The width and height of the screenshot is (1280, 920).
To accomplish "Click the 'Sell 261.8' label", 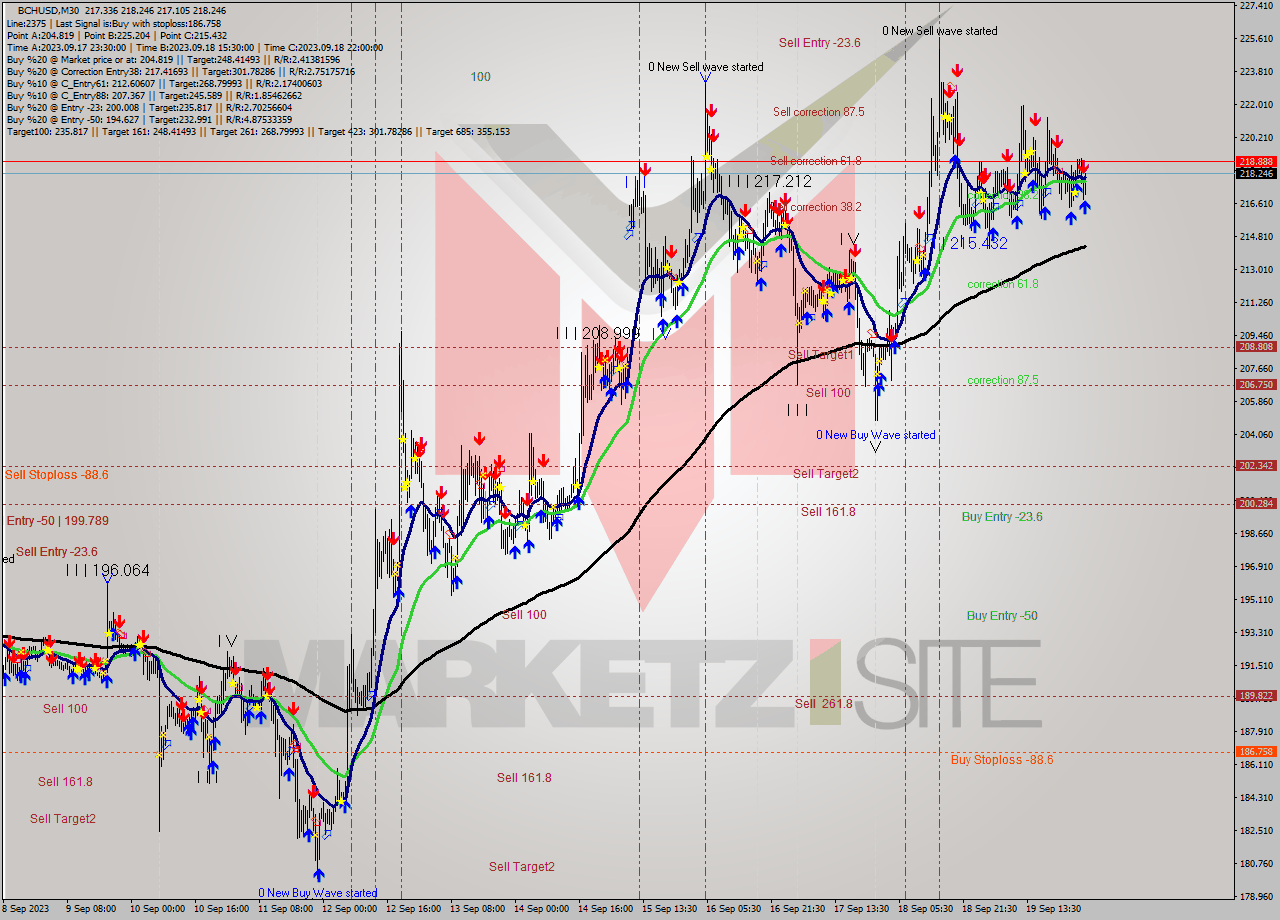I will pos(824,704).
